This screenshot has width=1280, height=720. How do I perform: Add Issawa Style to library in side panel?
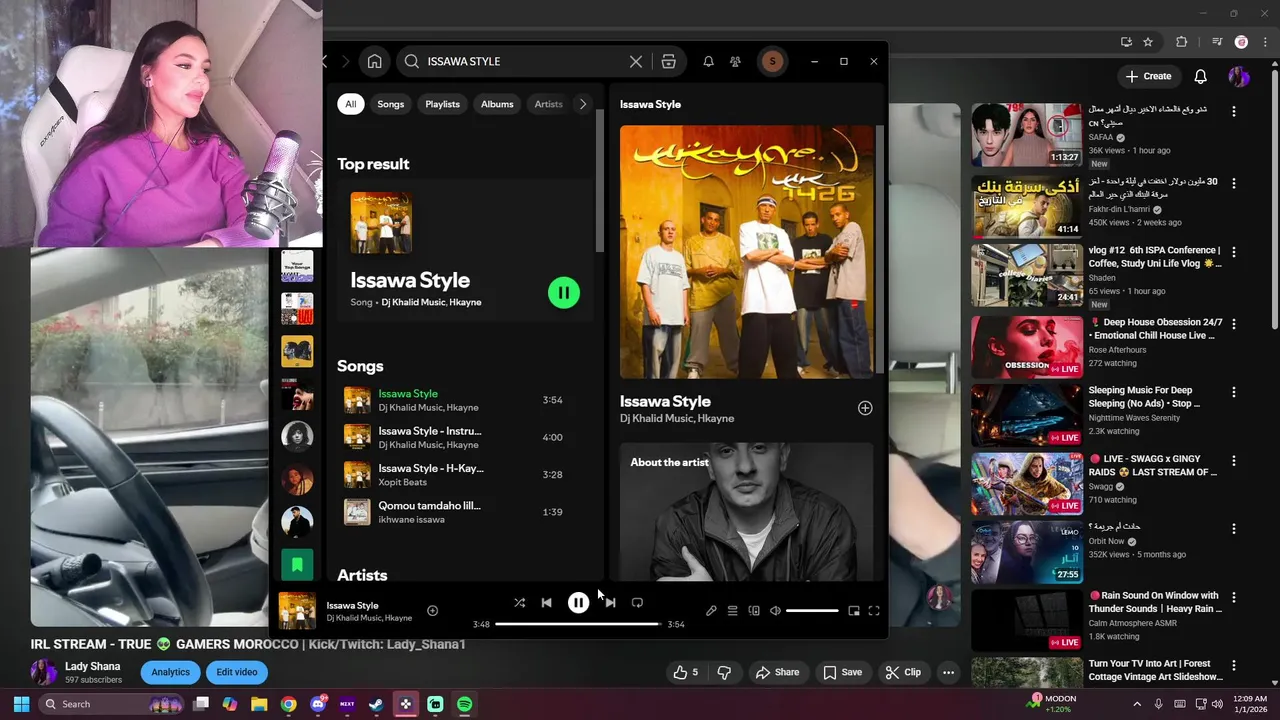point(865,408)
